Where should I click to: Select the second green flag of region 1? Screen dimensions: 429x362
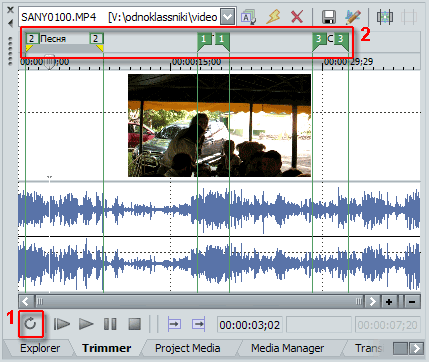[222, 39]
